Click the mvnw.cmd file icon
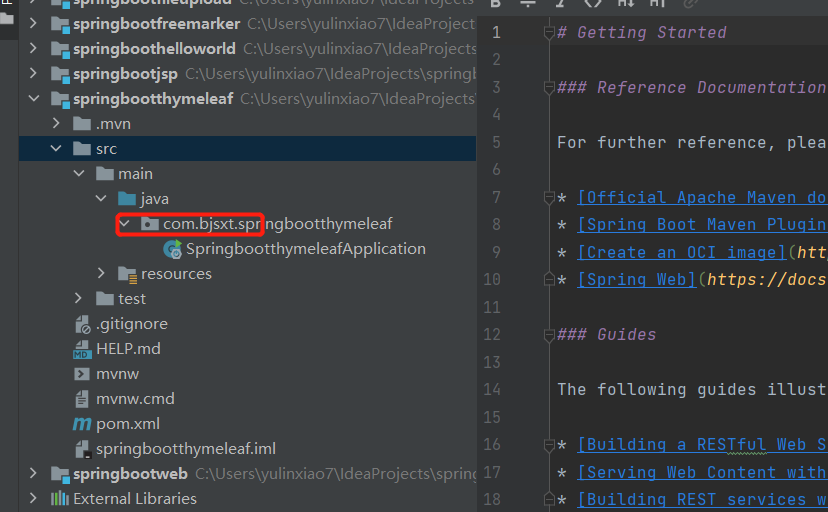 click(x=82, y=399)
